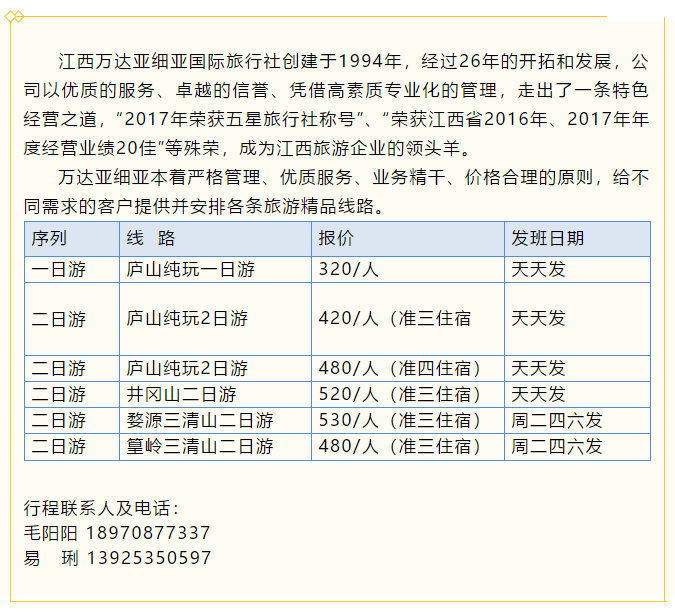Select the "发班日期" column header
Image resolution: width=675 pixels, height=615 pixels.
click(548, 239)
